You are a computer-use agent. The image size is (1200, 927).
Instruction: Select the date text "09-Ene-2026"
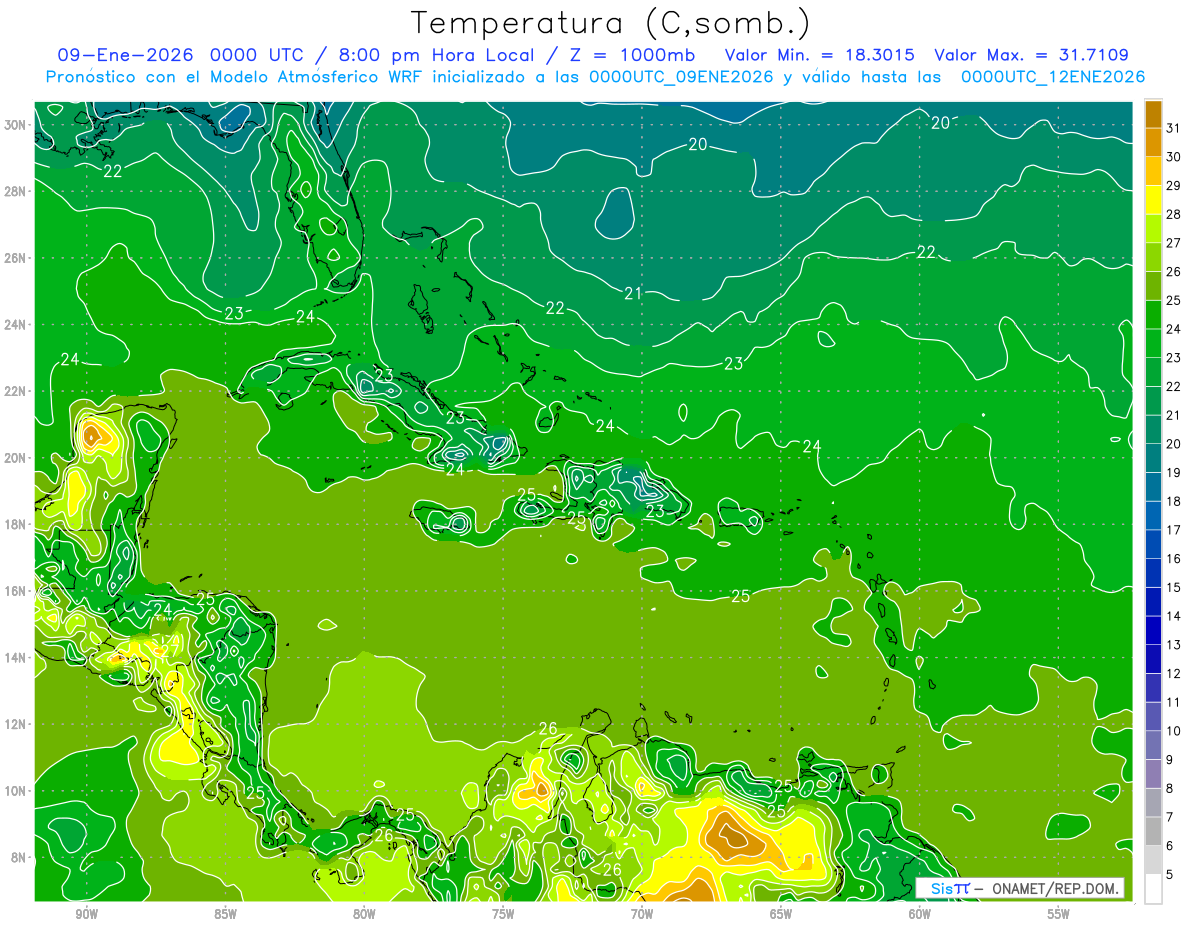click(x=125, y=55)
